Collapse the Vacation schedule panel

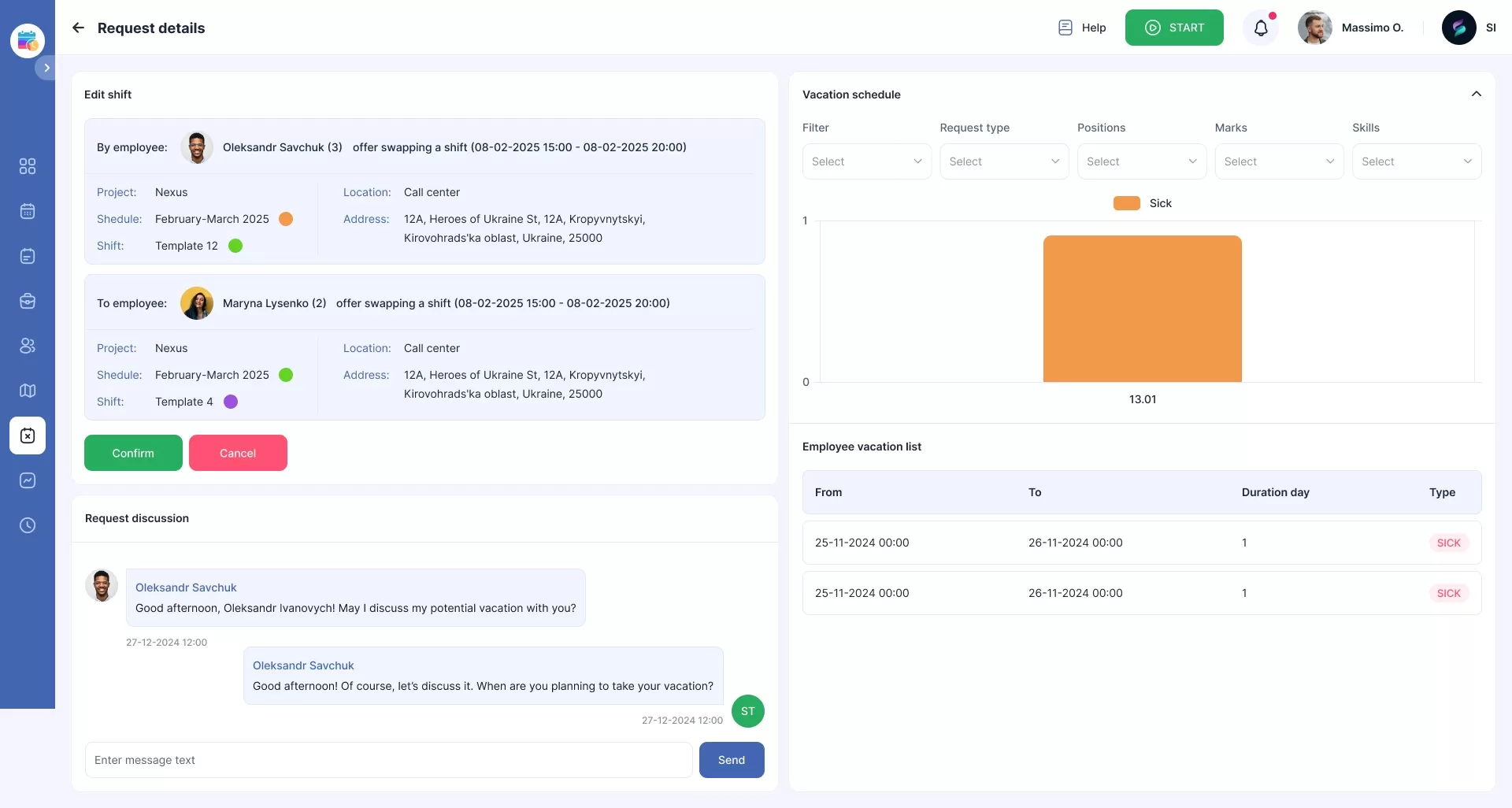pos(1476,94)
